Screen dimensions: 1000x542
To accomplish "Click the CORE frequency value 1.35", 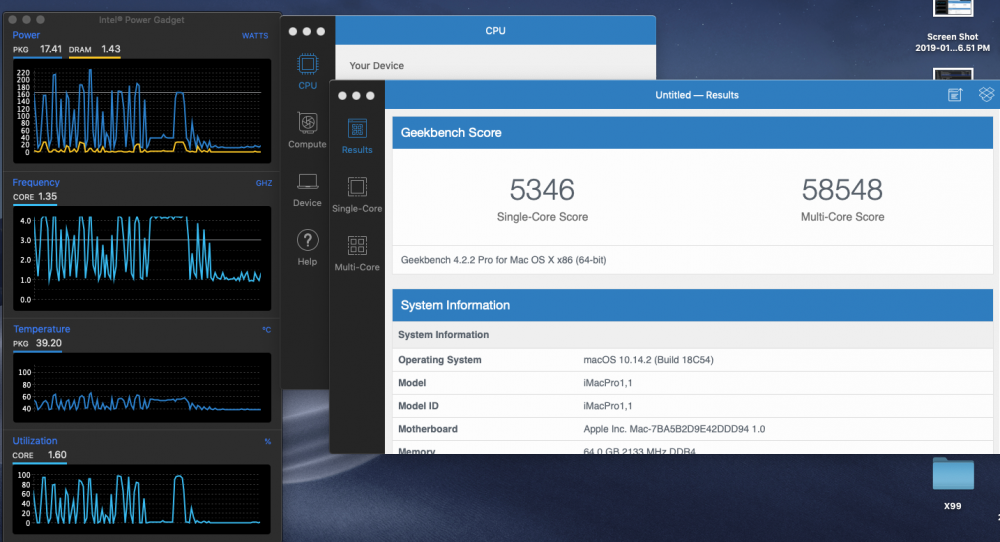I will point(47,196).
